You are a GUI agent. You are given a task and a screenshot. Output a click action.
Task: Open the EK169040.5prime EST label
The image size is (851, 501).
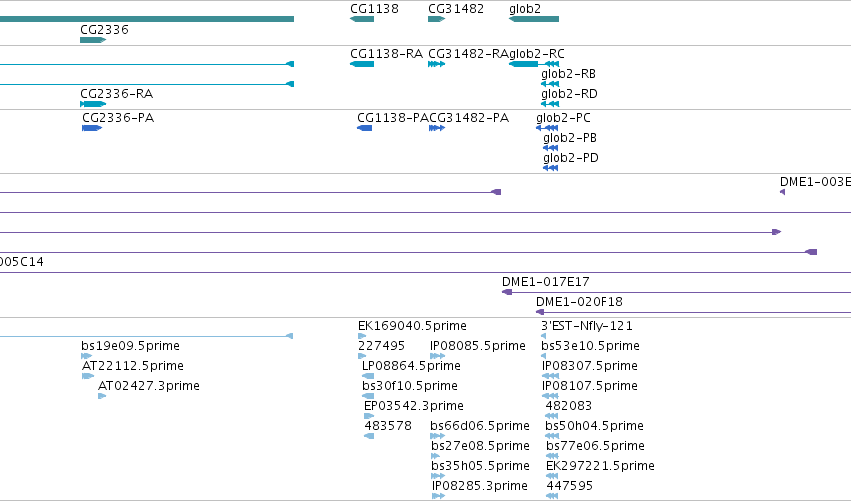click(412, 326)
